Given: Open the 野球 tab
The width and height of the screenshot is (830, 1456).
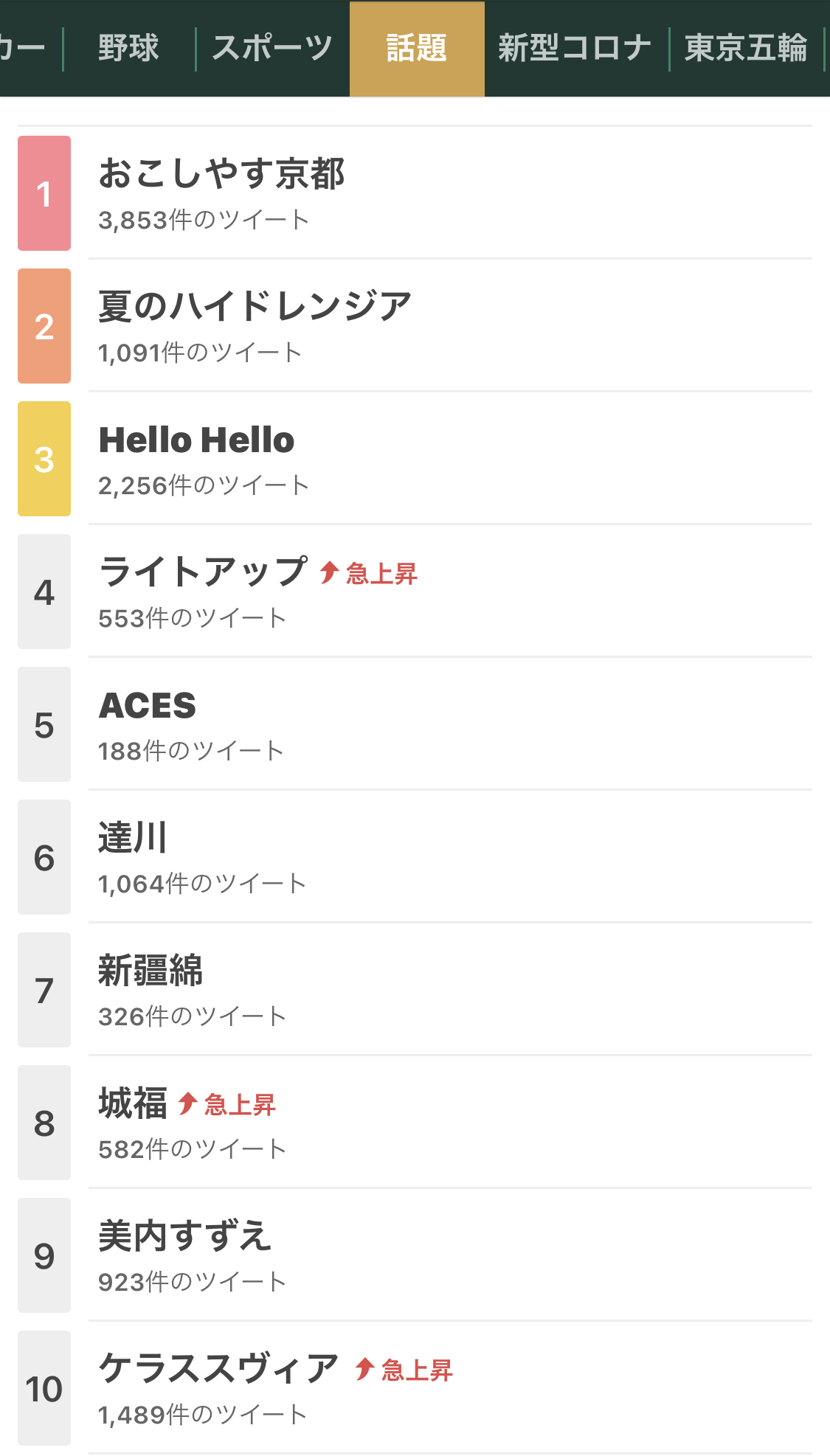Looking at the screenshot, I should coord(128,49).
